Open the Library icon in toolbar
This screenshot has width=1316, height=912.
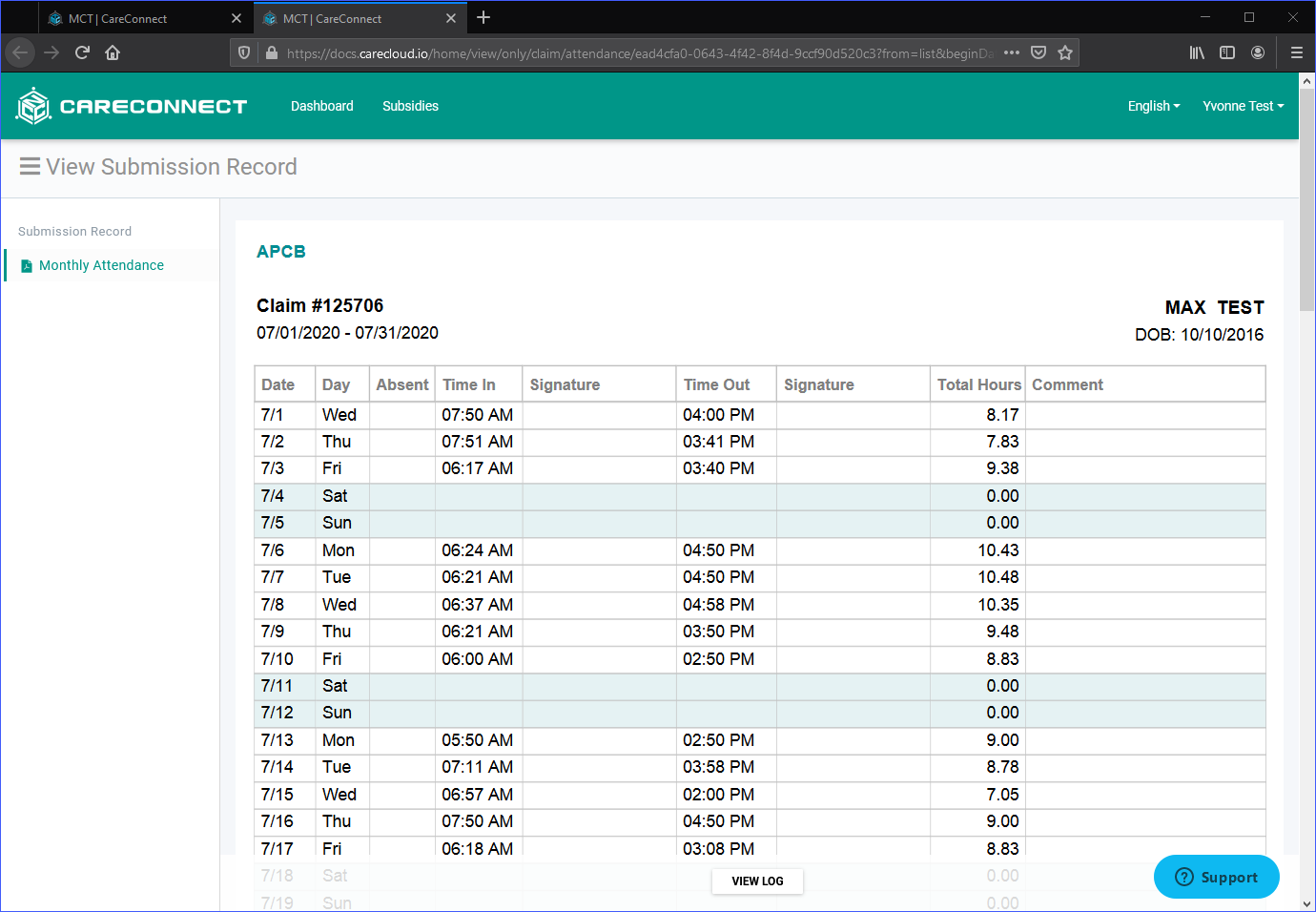1197,52
